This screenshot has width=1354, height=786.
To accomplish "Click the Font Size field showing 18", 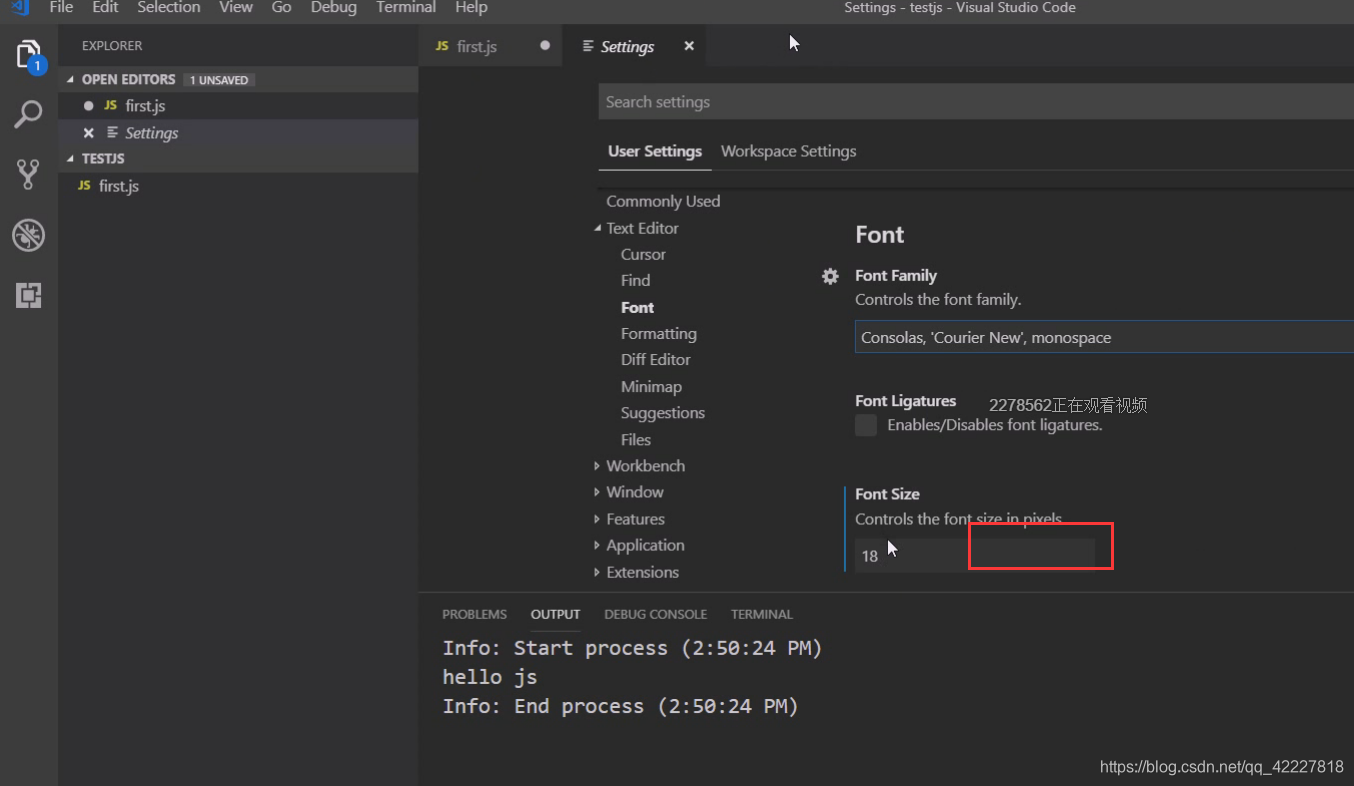I will [x=975, y=555].
